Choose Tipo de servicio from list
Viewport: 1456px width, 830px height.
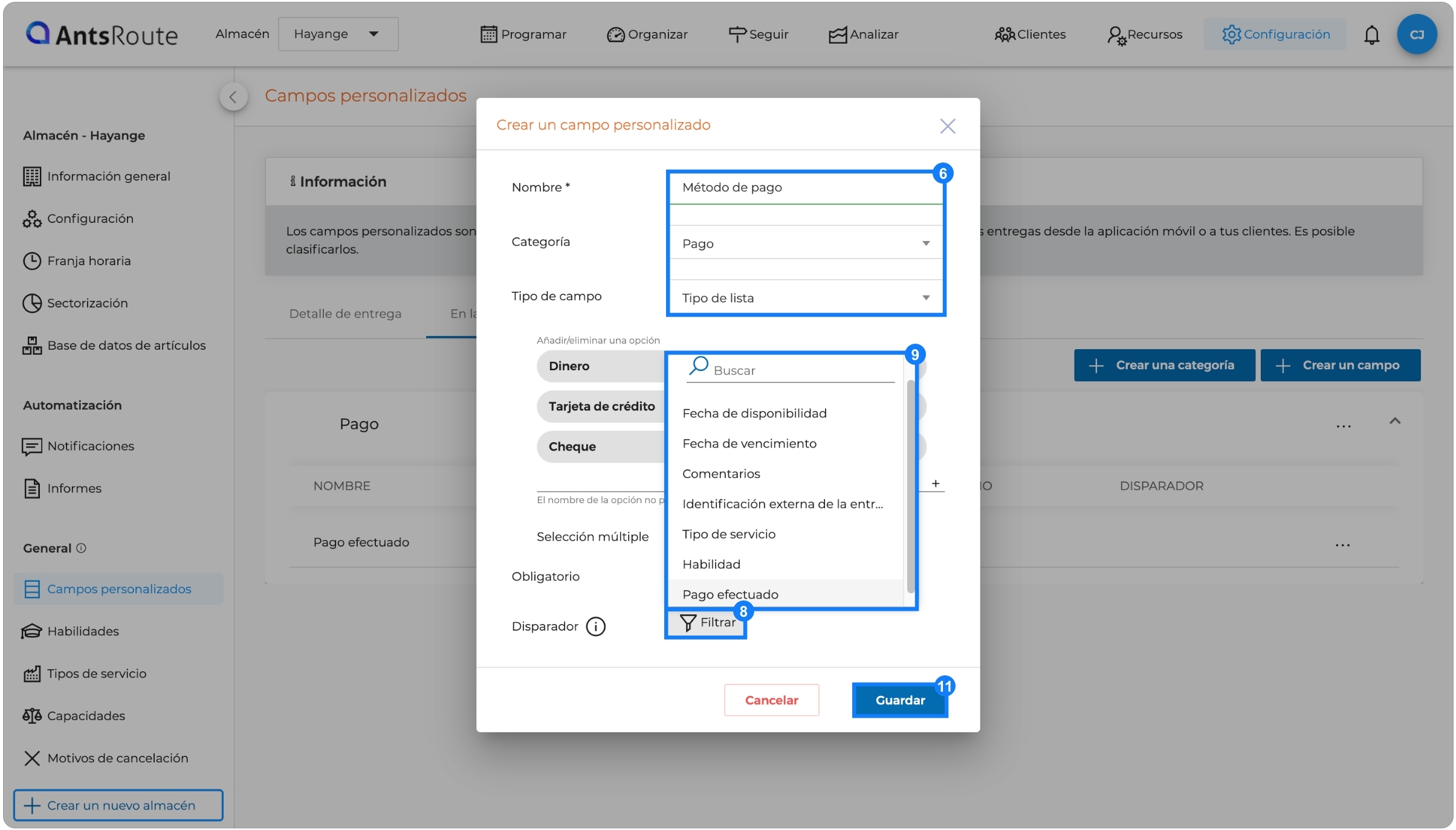[x=785, y=535]
